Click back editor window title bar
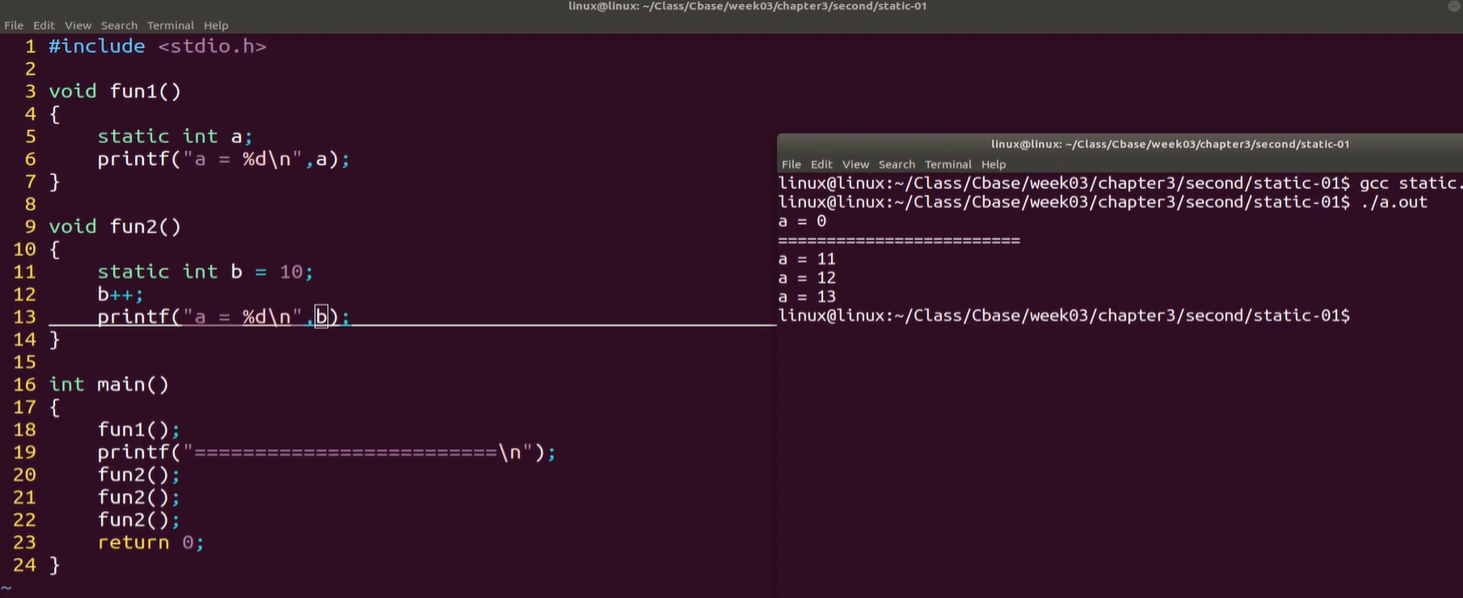 [731, 7]
